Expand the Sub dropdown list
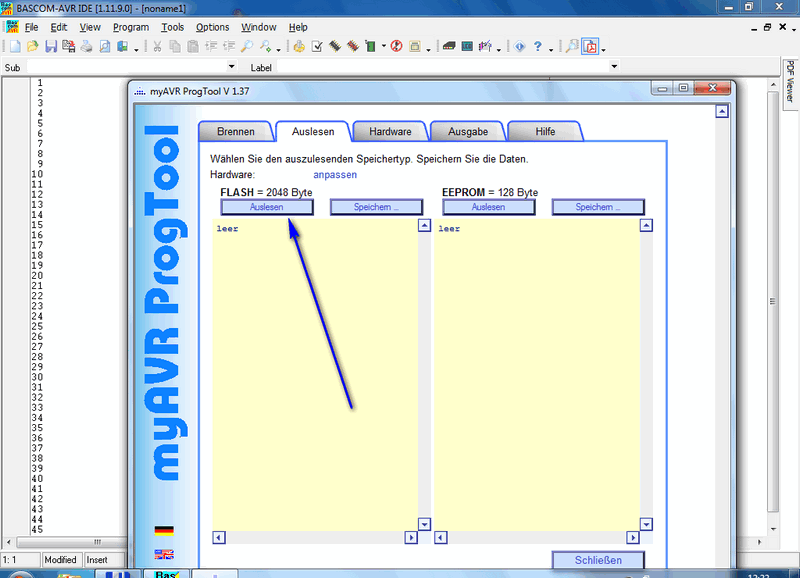Image resolution: width=800 pixels, height=578 pixels. (x=232, y=66)
